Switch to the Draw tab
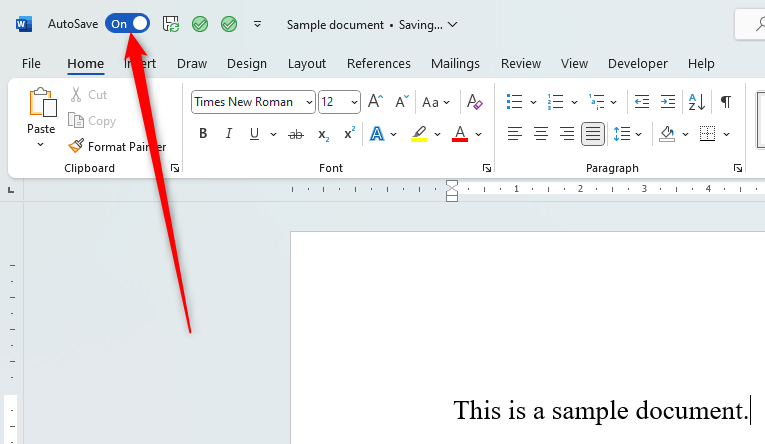The width and height of the screenshot is (765, 444). click(192, 63)
